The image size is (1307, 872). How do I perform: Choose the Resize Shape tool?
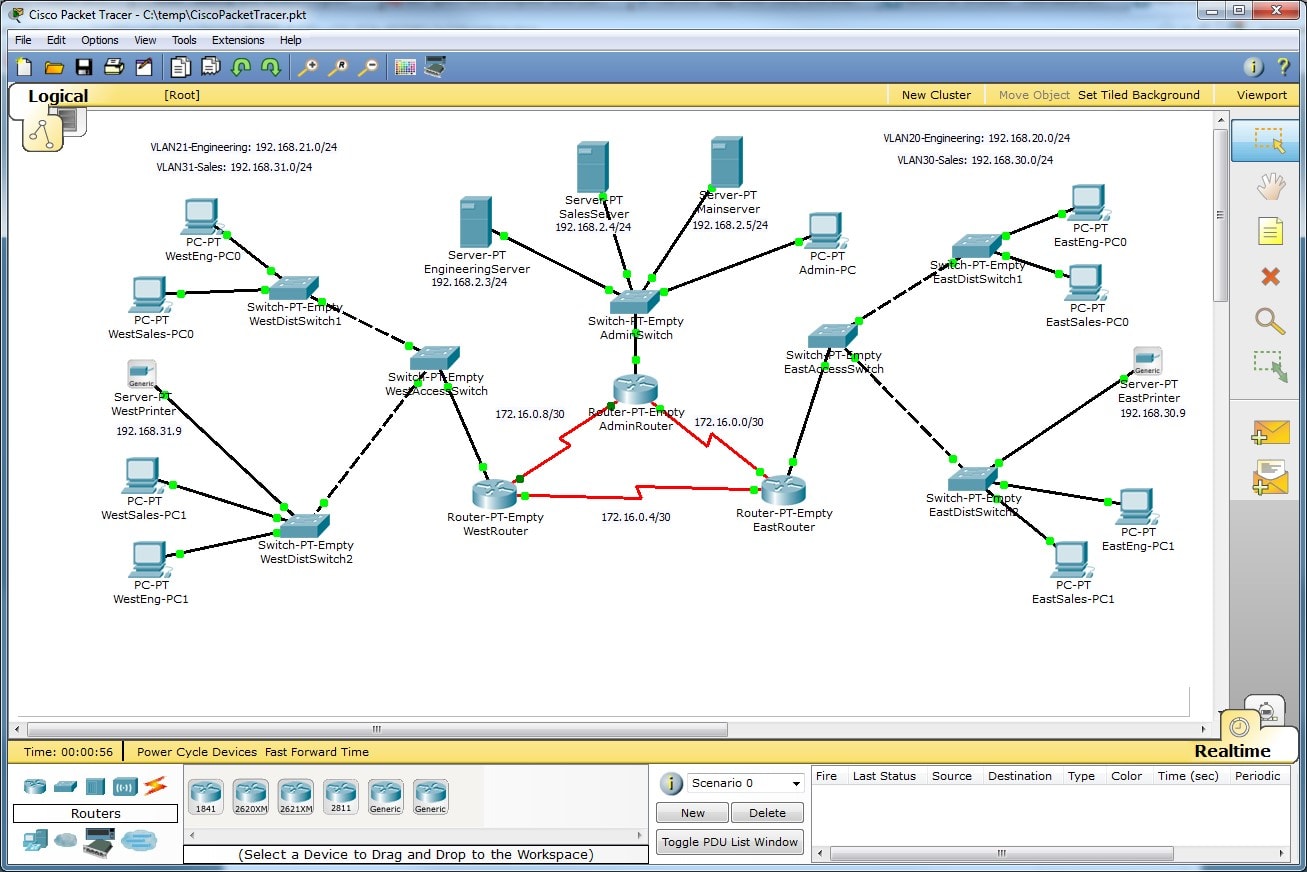coord(1270,366)
